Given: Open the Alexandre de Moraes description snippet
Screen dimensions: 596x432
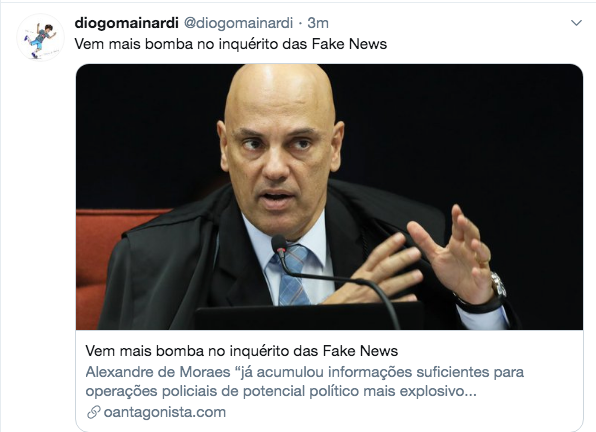Looking at the screenshot, I should tap(304, 381).
